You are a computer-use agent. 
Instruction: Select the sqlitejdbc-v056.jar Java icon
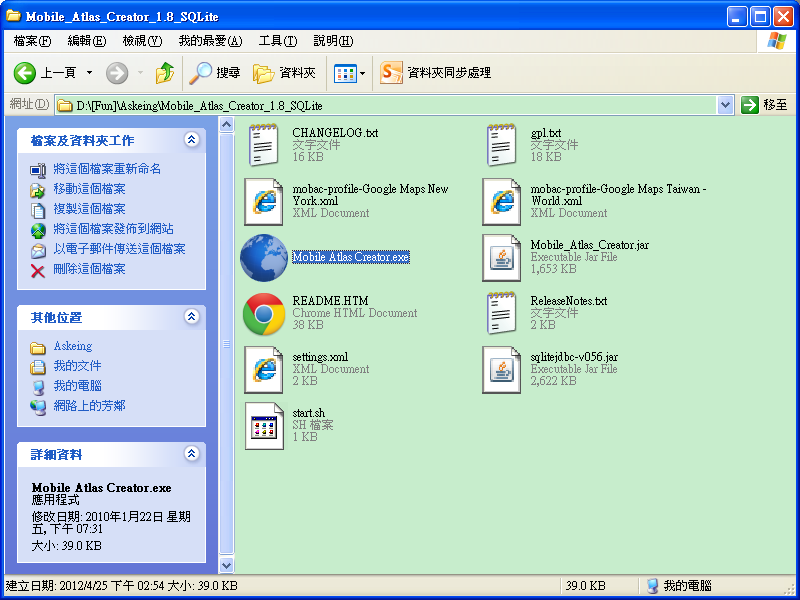tap(501, 370)
